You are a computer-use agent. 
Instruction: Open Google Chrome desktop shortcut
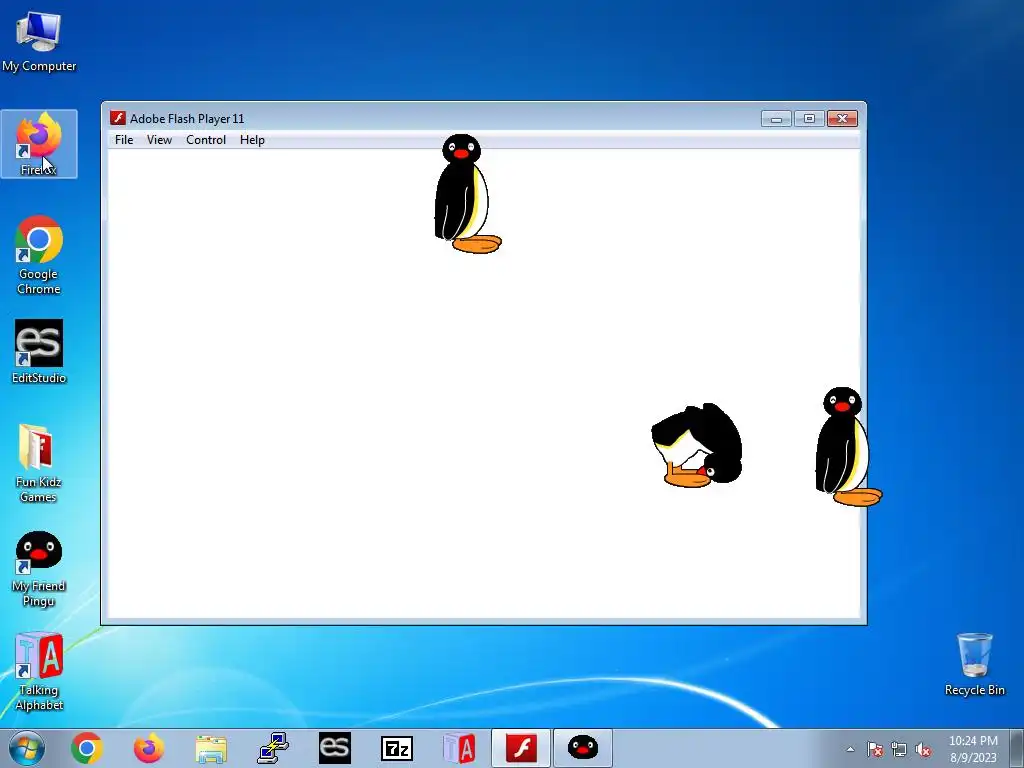(39, 255)
